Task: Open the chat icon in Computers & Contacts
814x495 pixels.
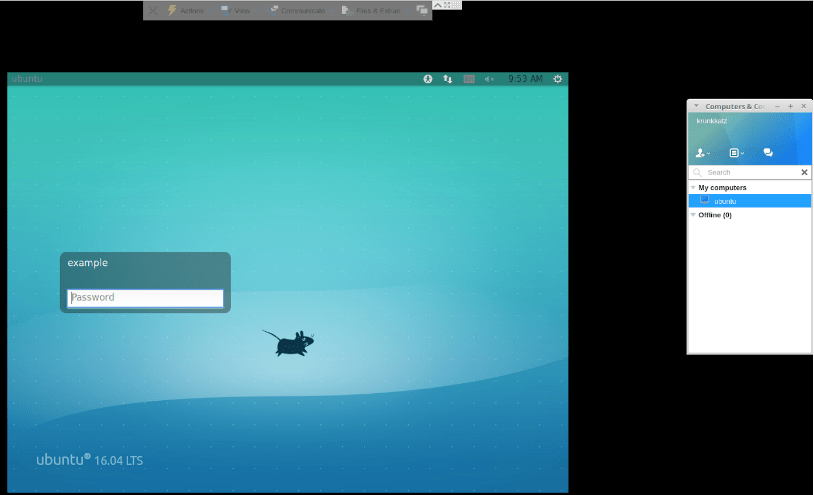Action: 768,153
